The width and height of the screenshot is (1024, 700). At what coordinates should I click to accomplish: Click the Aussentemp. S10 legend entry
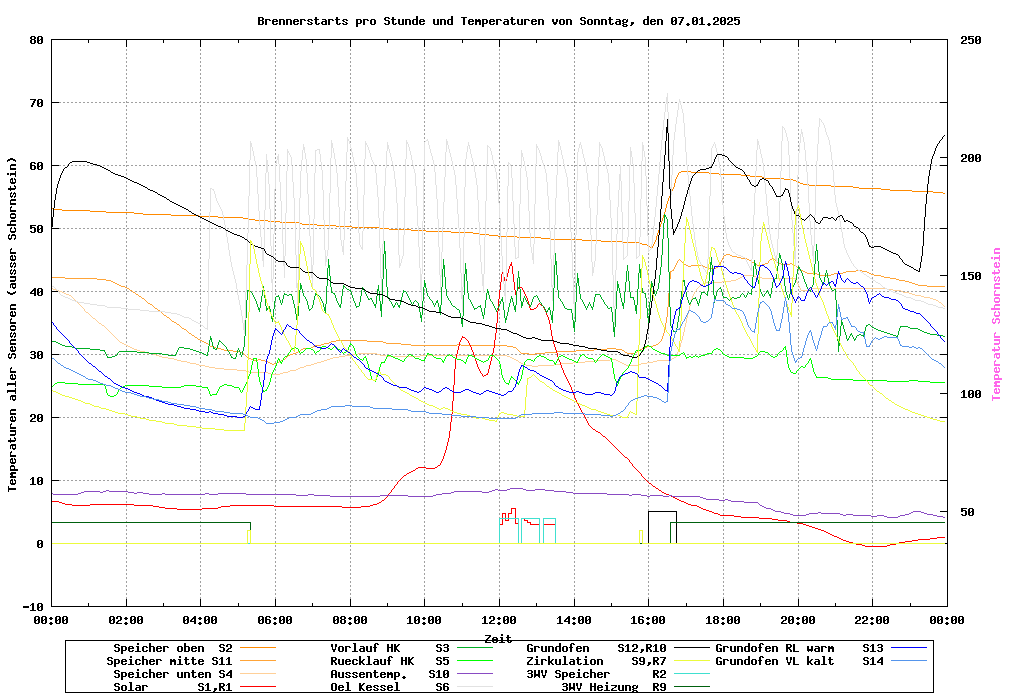[x=390, y=674]
